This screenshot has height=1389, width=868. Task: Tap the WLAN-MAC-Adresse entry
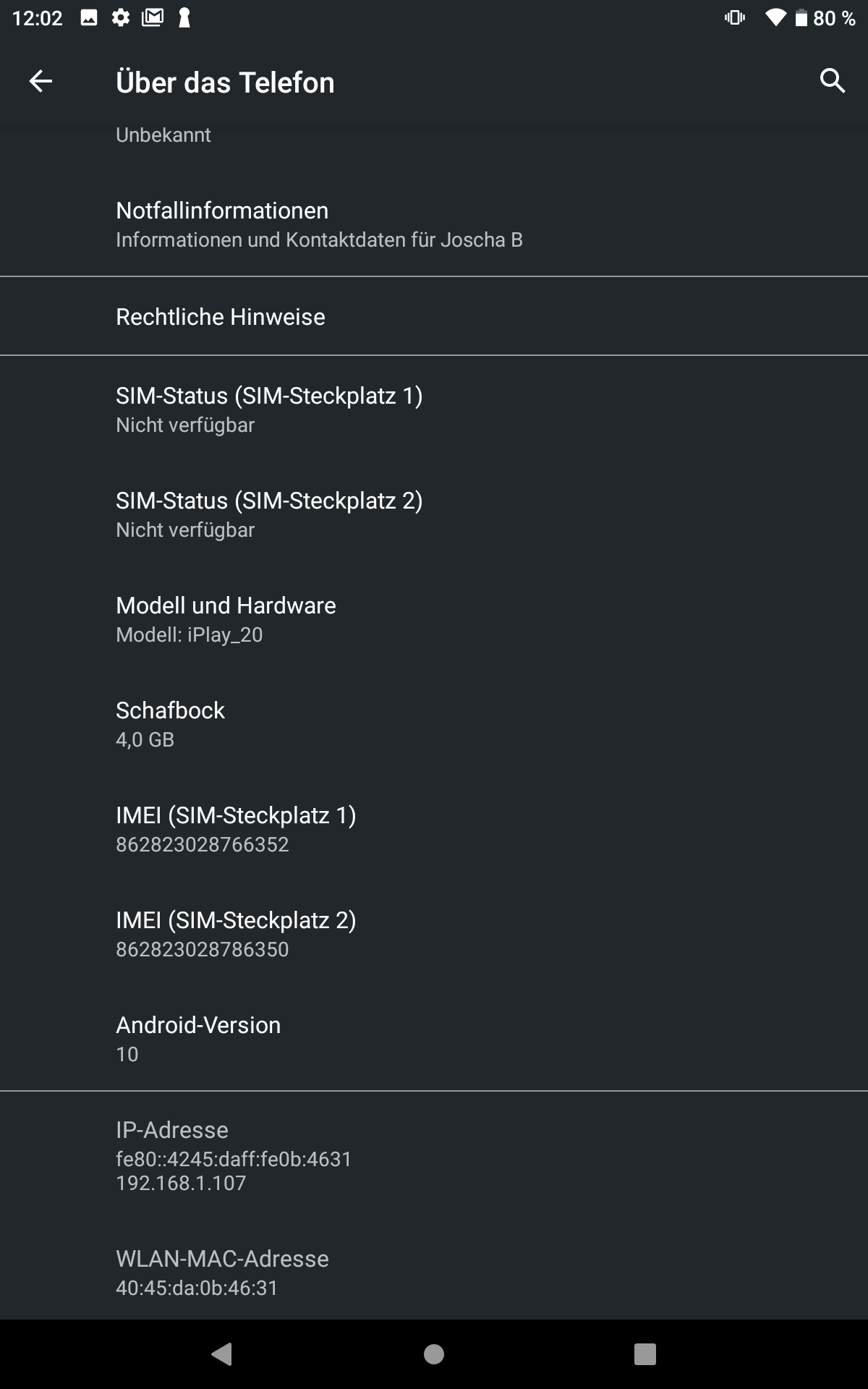coord(434,1273)
